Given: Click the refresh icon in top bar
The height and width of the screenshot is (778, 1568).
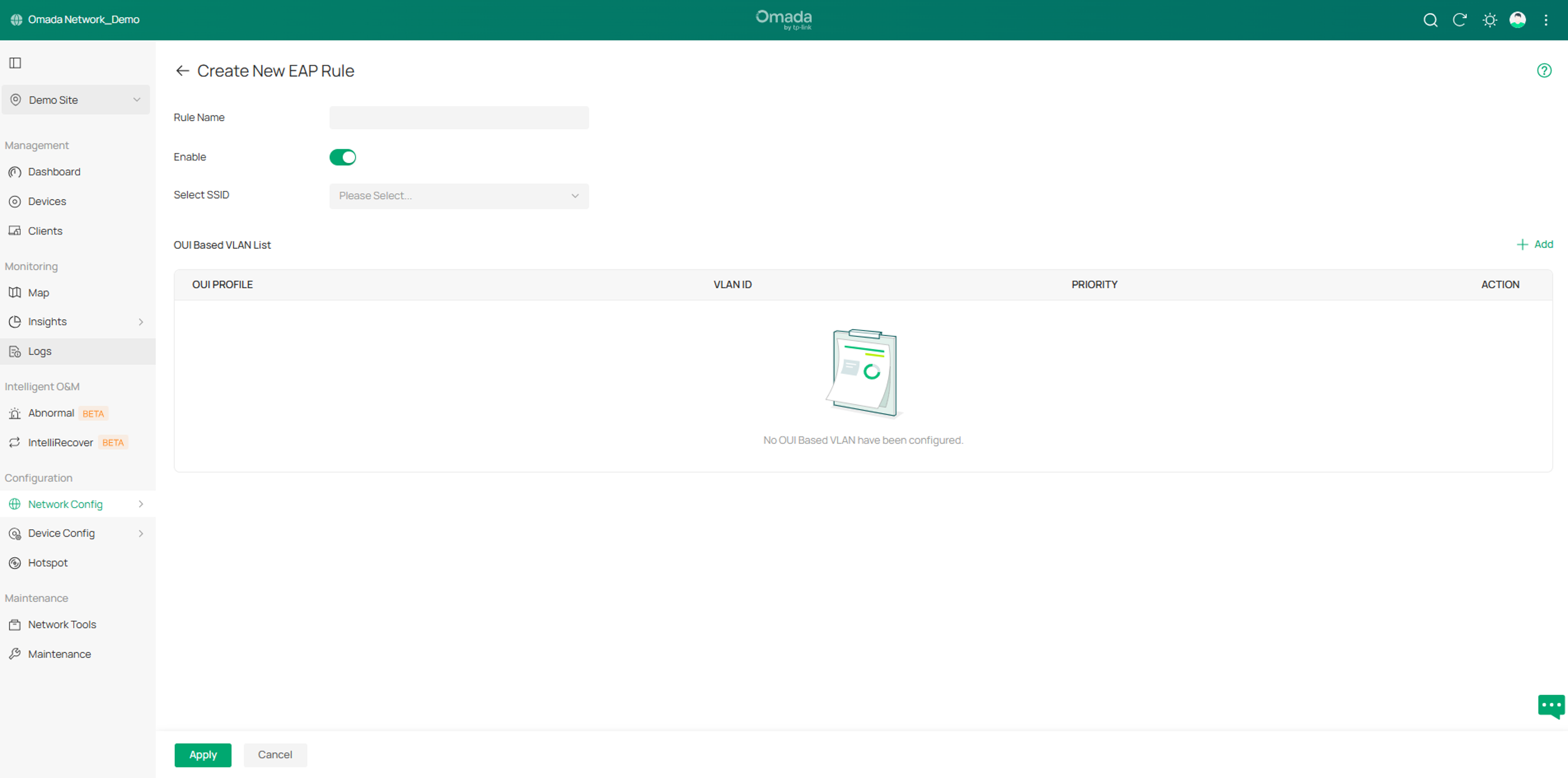Looking at the screenshot, I should 1460,20.
